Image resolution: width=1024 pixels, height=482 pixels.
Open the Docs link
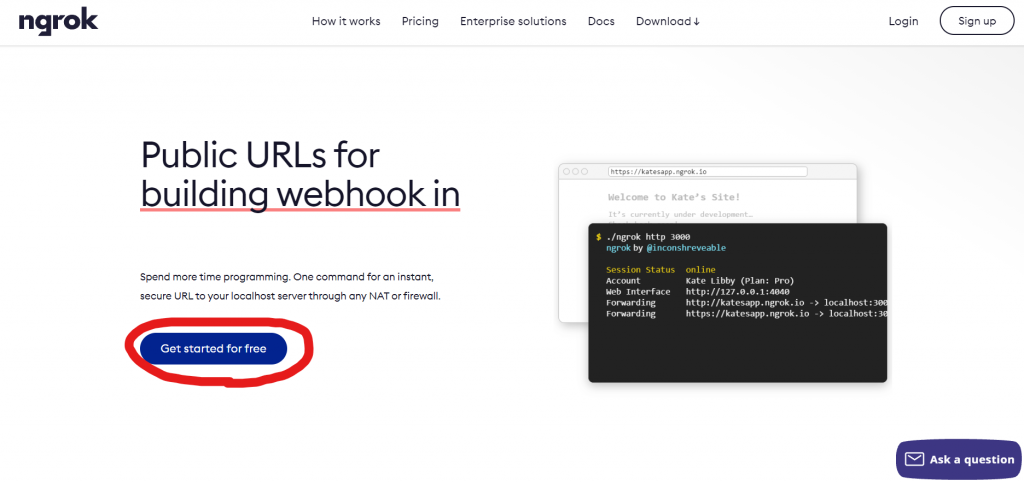(601, 22)
